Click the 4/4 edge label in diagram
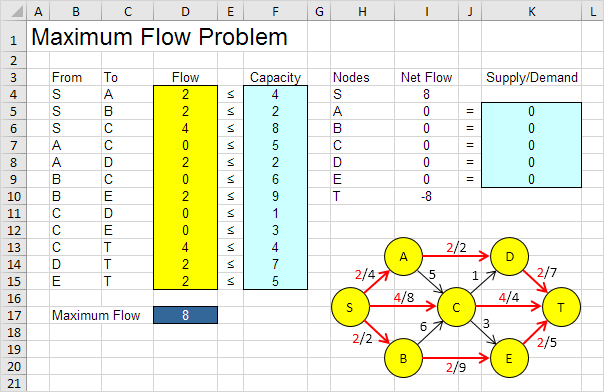 [x=508, y=297]
